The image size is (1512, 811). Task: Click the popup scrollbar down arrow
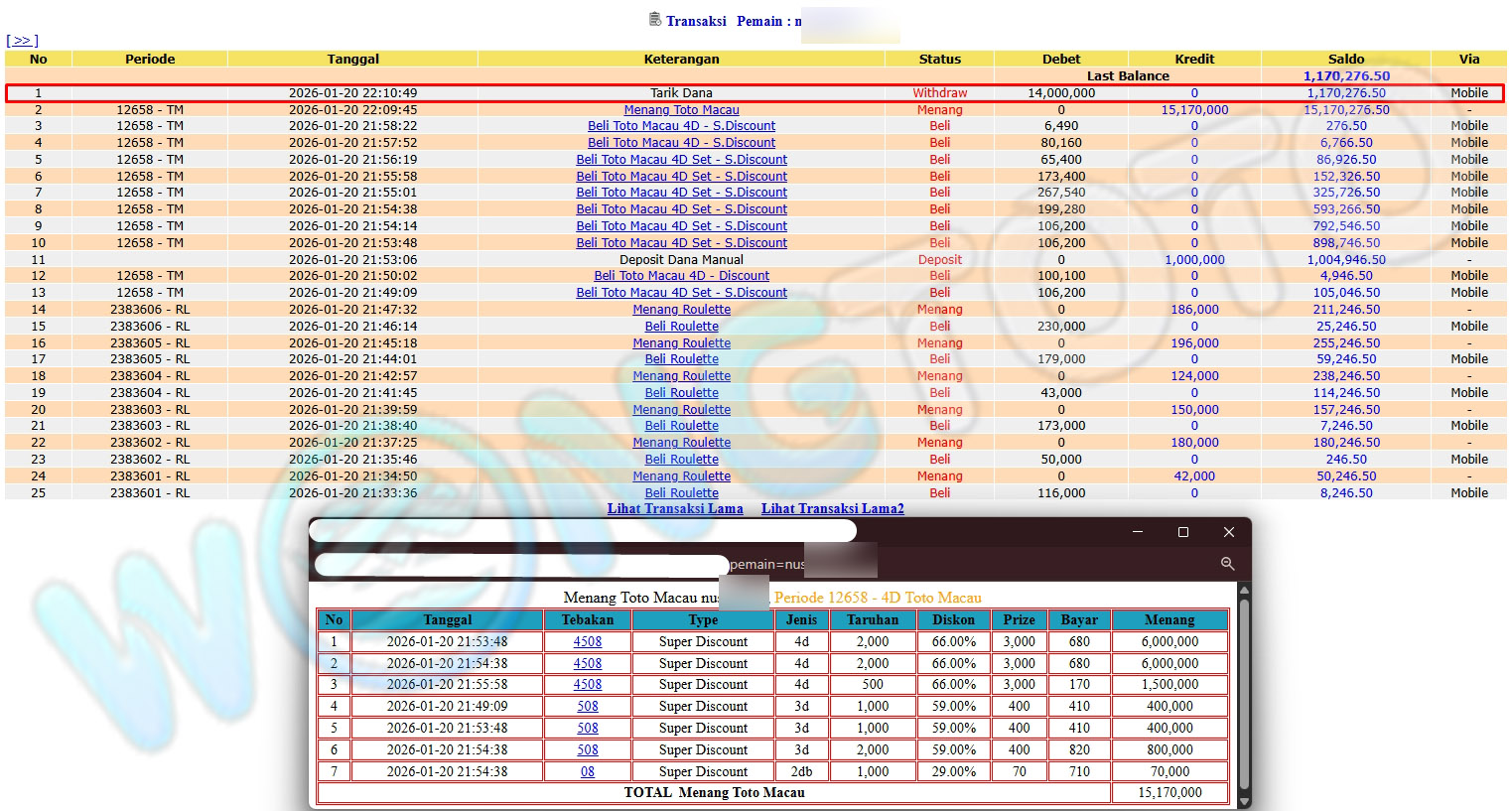tap(1244, 798)
